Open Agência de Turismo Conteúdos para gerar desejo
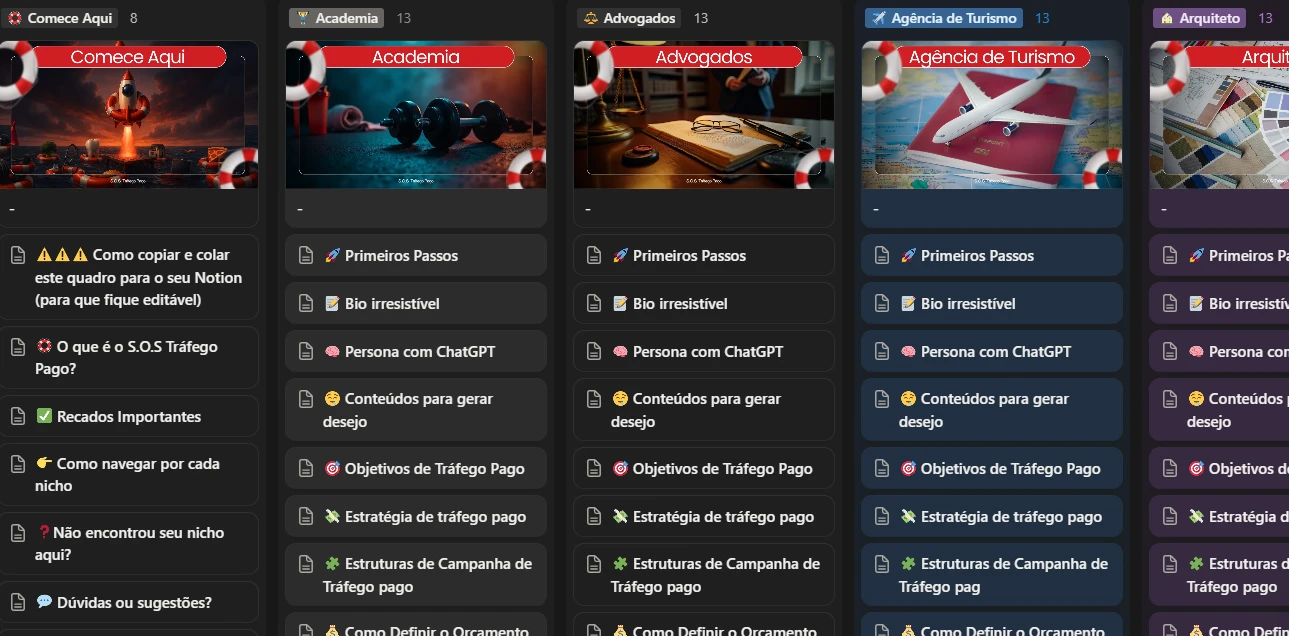The height and width of the screenshot is (636, 1289). click(992, 410)
